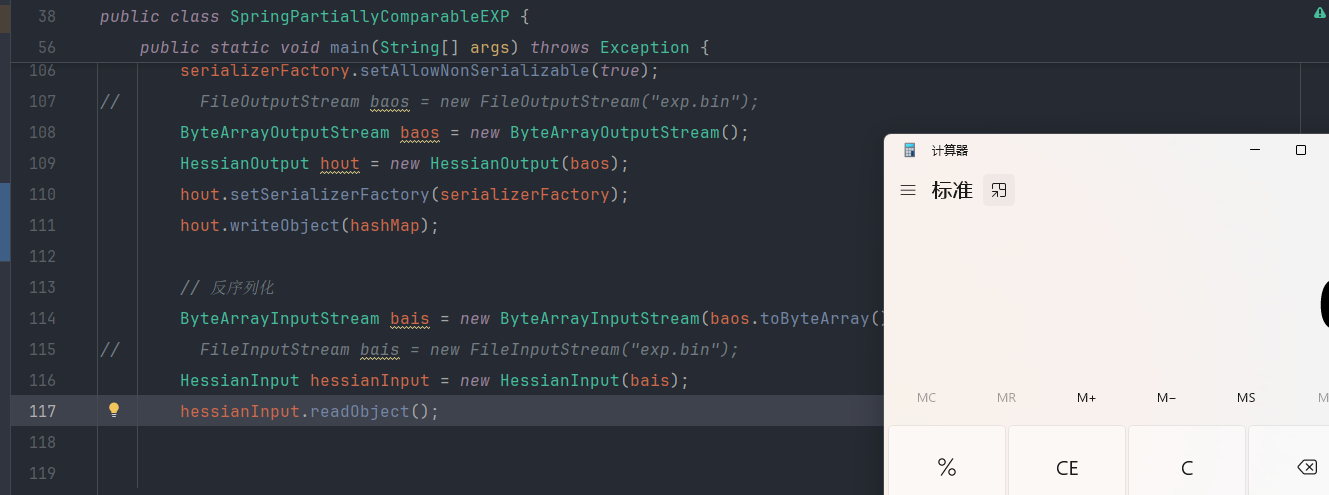The height and width of the screenshot is (495, 1329).
Task: Click the disabled MC memory clear button
Action: pos(927,398)
